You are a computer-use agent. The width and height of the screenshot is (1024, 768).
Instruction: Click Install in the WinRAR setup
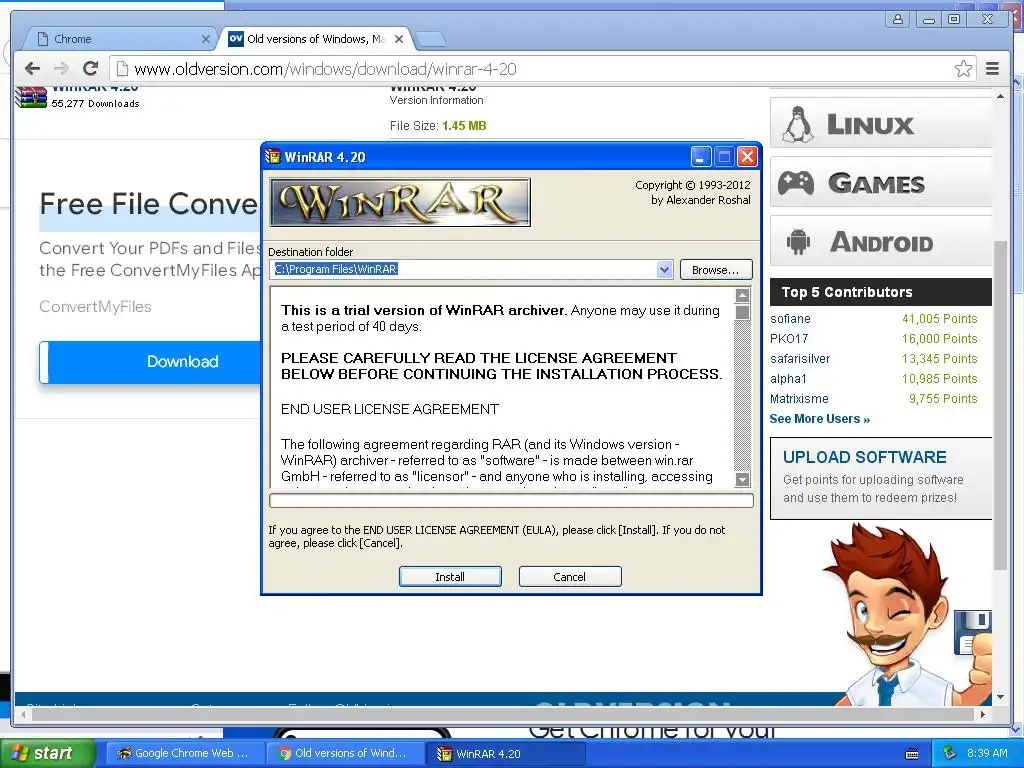click(x=450, y=577)
